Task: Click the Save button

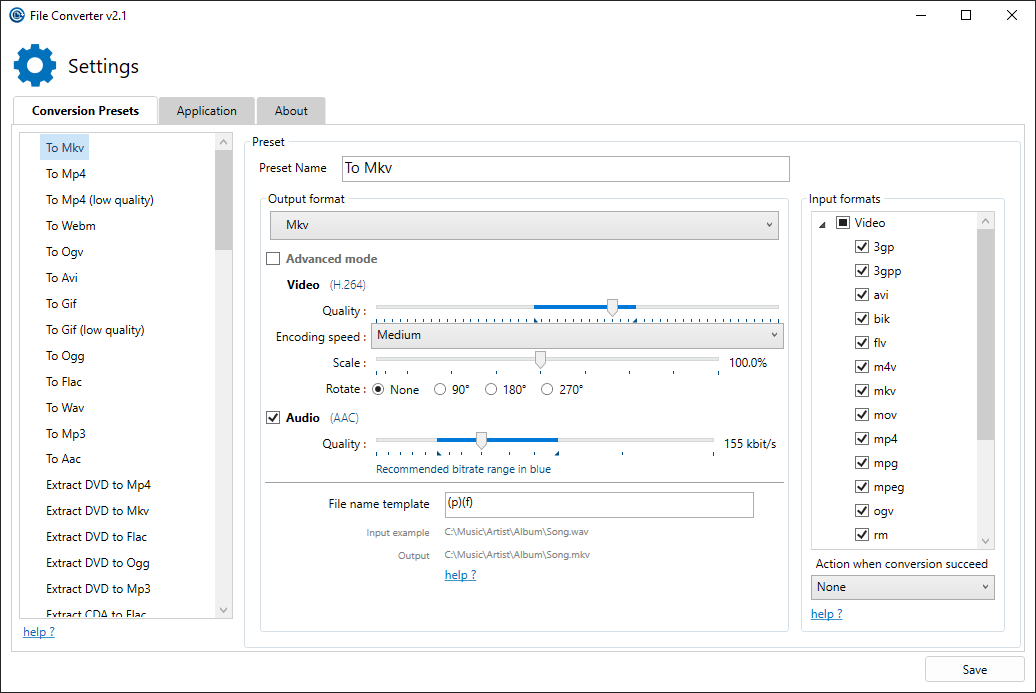Action: click(974, 669)
